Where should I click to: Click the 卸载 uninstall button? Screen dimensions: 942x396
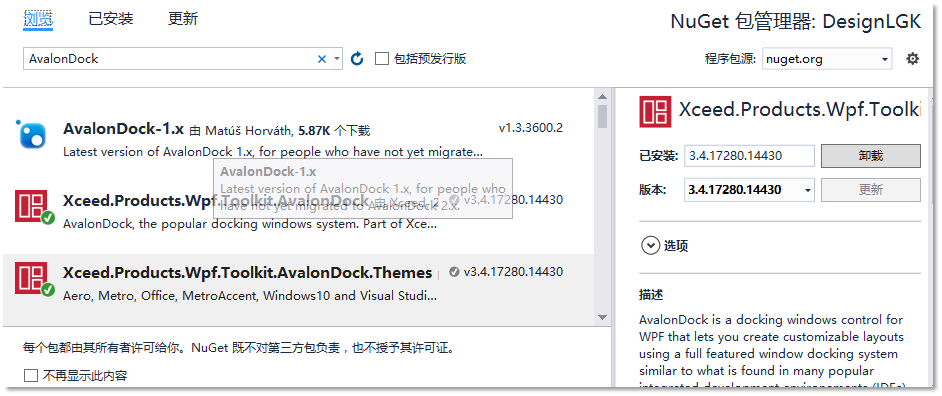871,156
